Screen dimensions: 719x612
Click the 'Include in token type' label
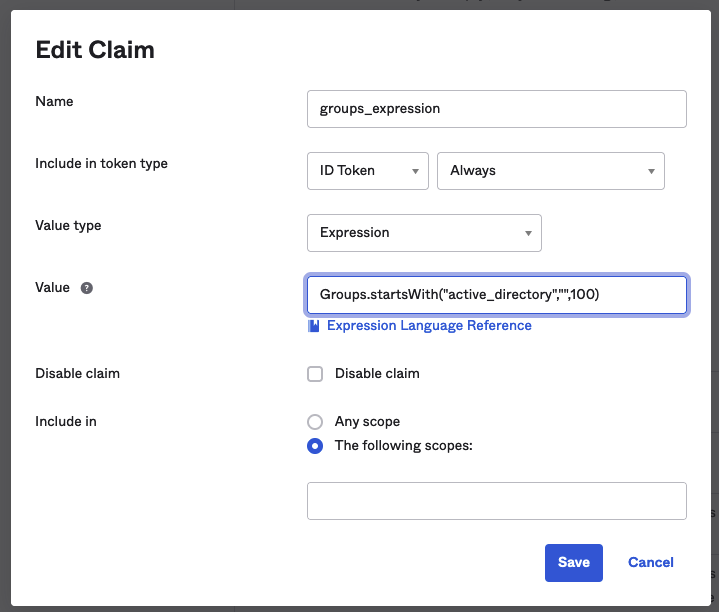tap(101, 164)
